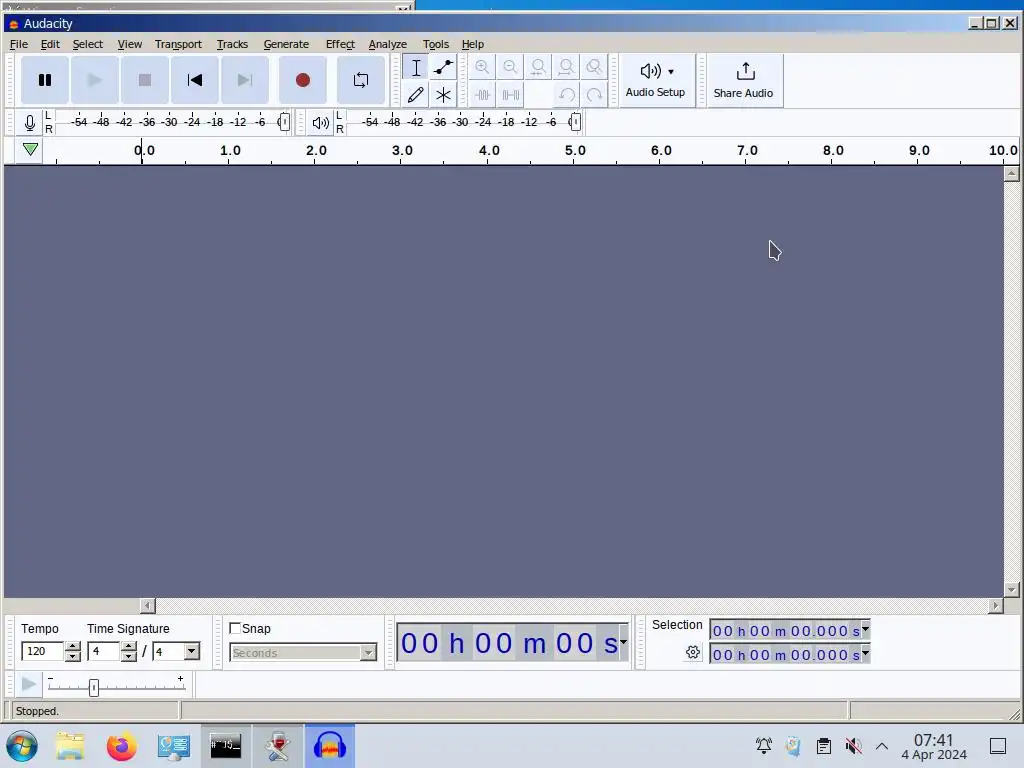Click horizontal scrollbar left arrow
1024x768 pixels.
point(148,605)
